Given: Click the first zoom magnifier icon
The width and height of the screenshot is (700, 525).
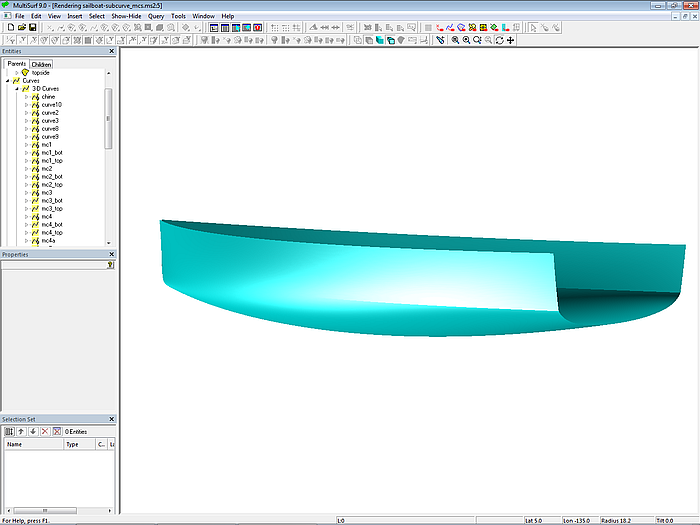Looking at the screenshot, I should [455, 41].
